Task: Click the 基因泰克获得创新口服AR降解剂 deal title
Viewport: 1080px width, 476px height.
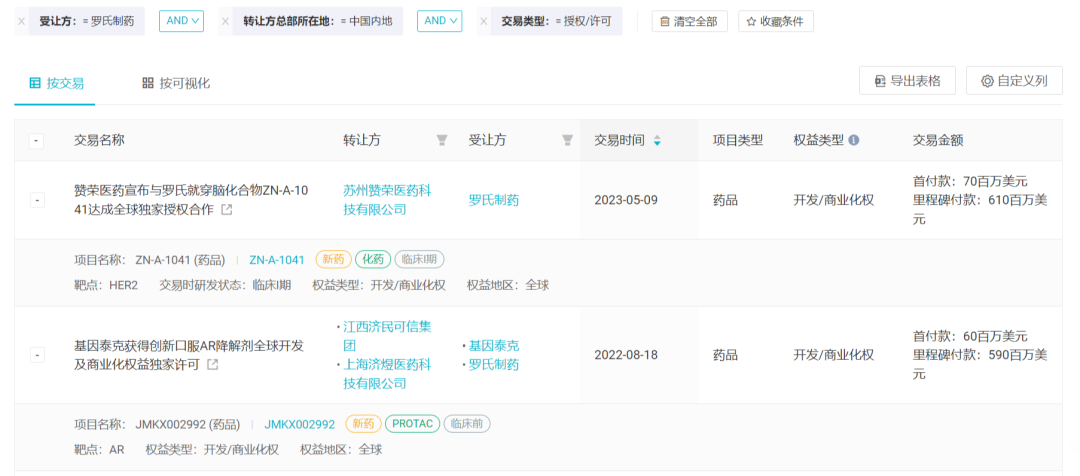Action: (x=189, y=355)
